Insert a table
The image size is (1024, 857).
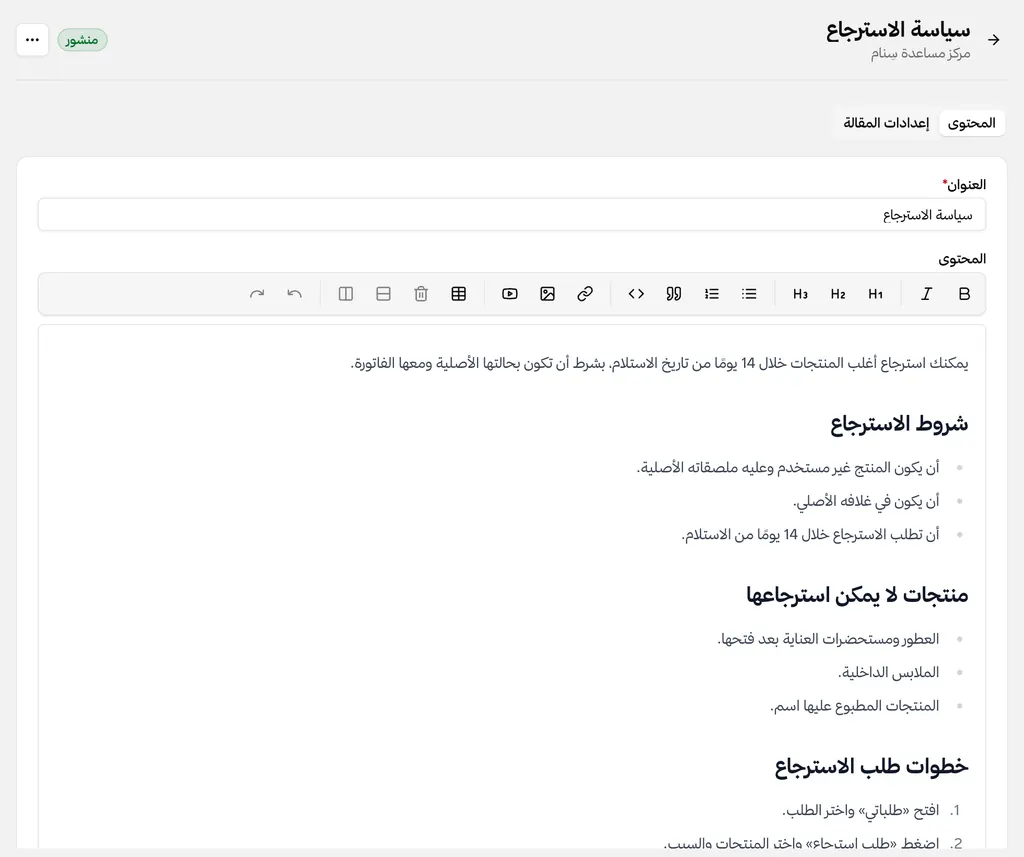click(x=459, y=294)
